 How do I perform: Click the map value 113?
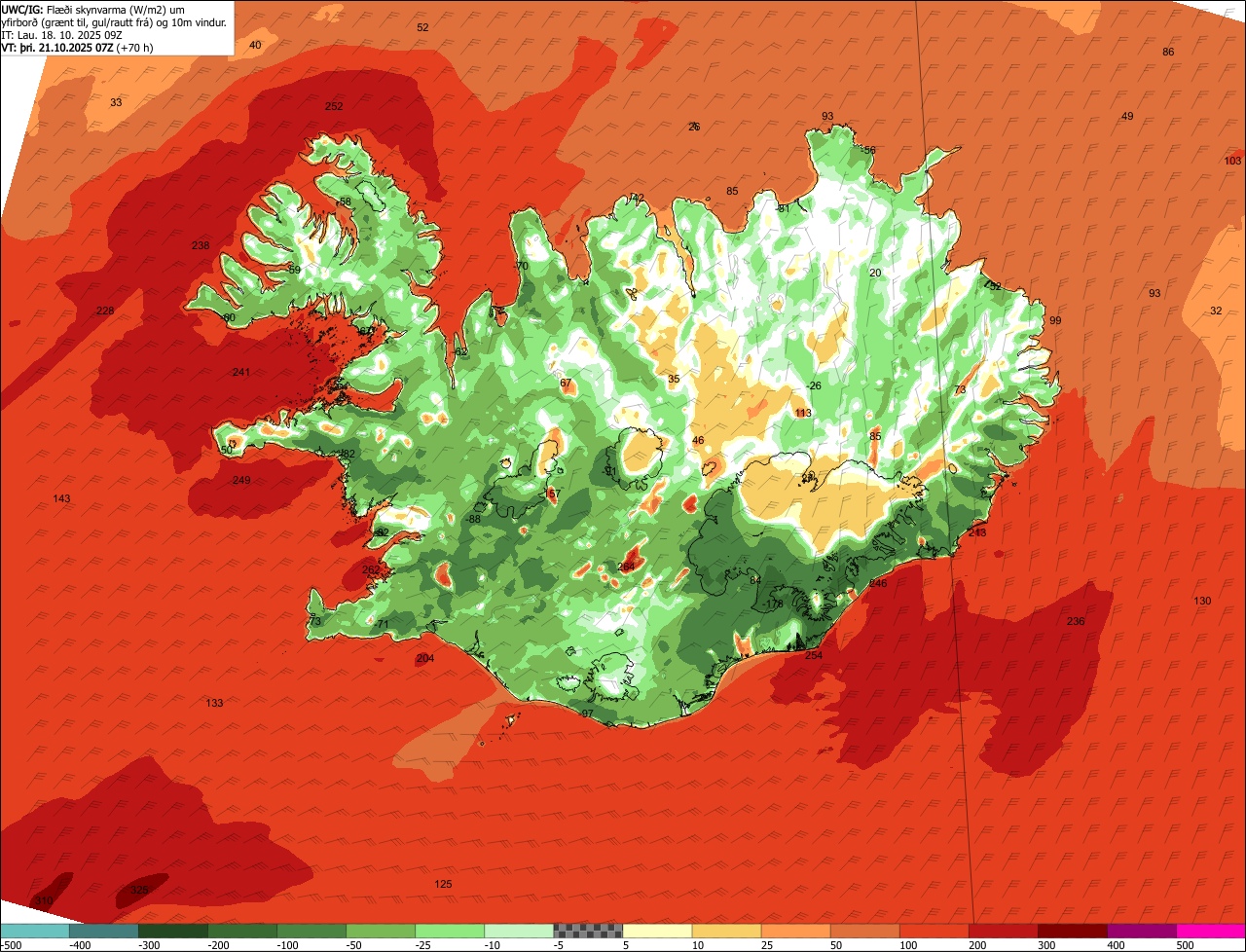click(803, 413)
